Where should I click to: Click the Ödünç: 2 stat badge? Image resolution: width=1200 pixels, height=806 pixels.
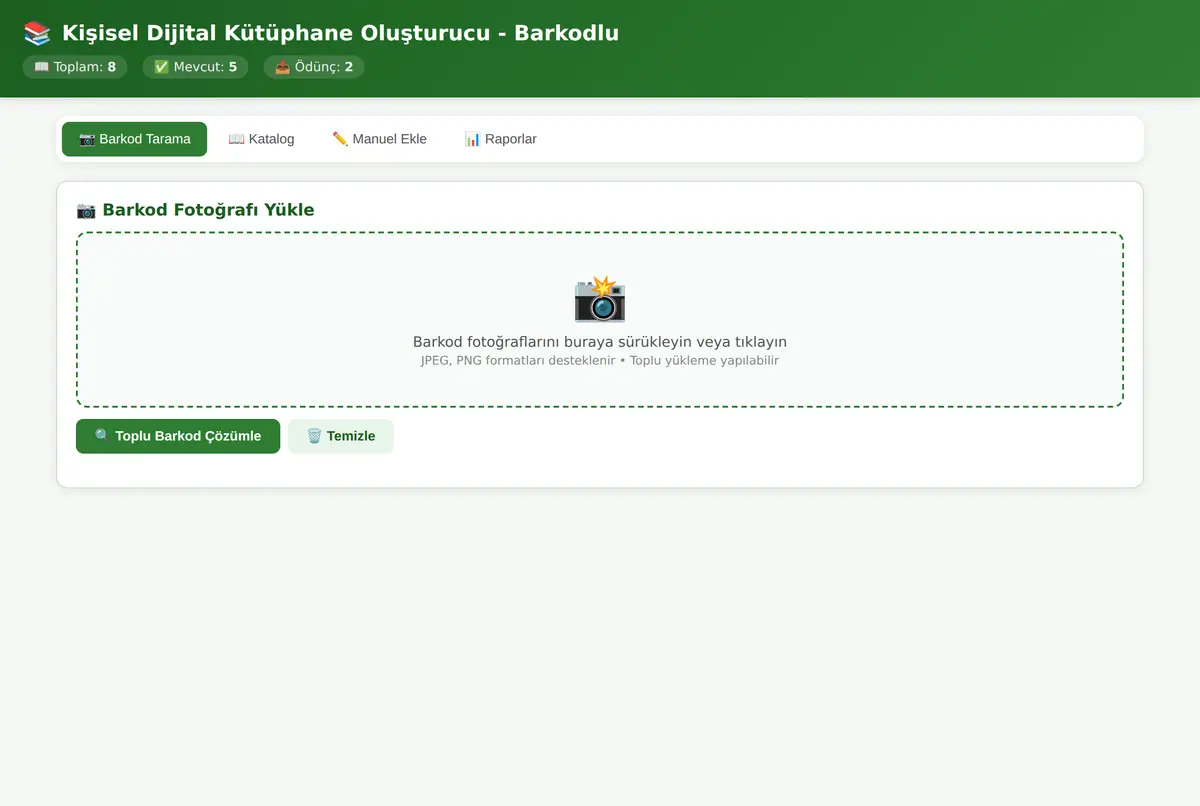(314, 67)
